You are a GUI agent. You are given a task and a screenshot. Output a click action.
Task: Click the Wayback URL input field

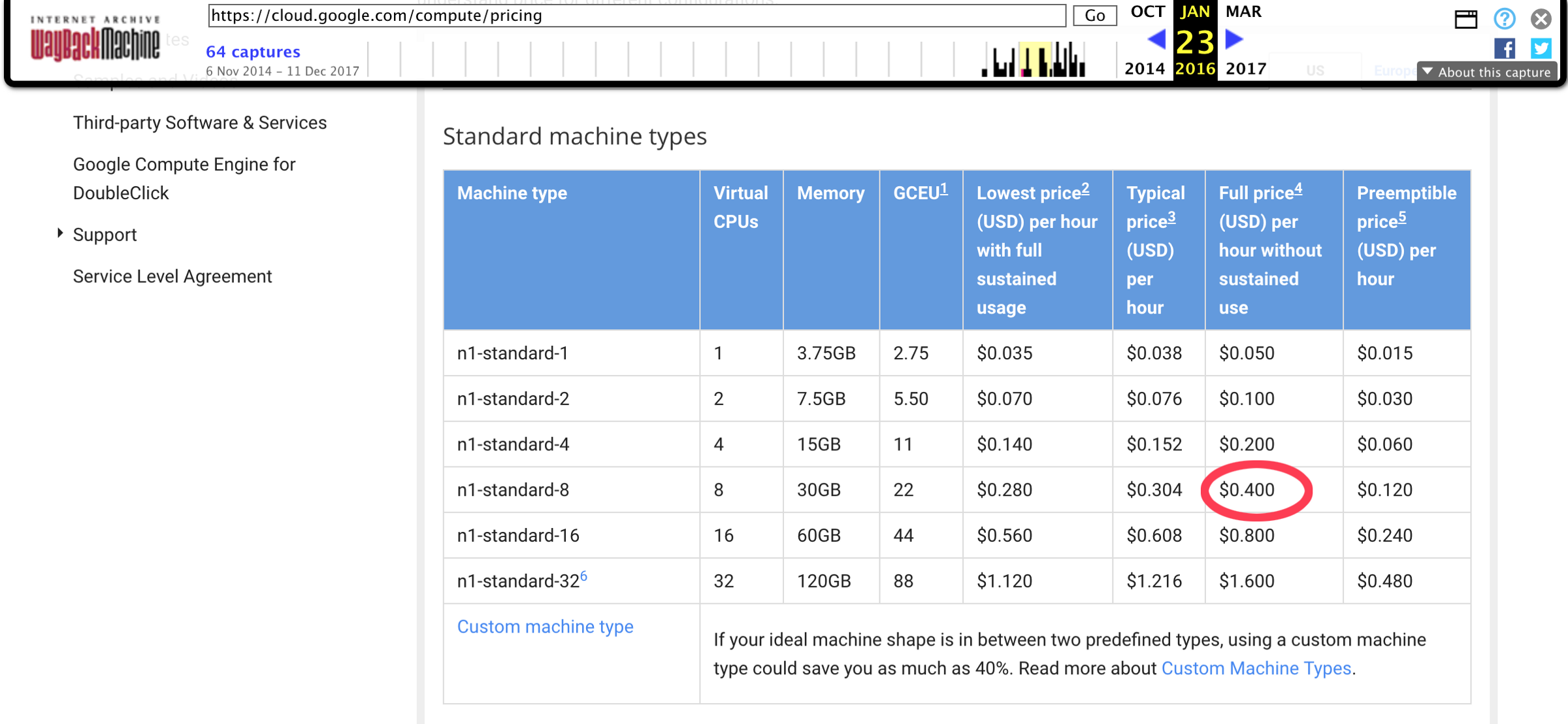[x=636, y=16]
